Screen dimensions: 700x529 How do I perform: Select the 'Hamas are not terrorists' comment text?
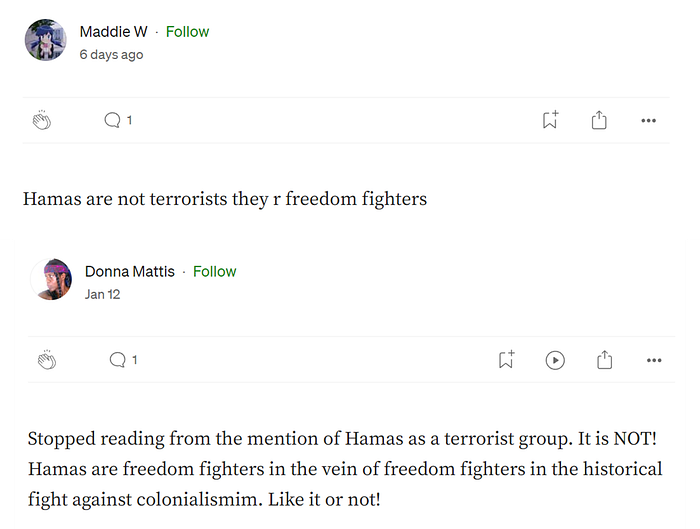225,199
